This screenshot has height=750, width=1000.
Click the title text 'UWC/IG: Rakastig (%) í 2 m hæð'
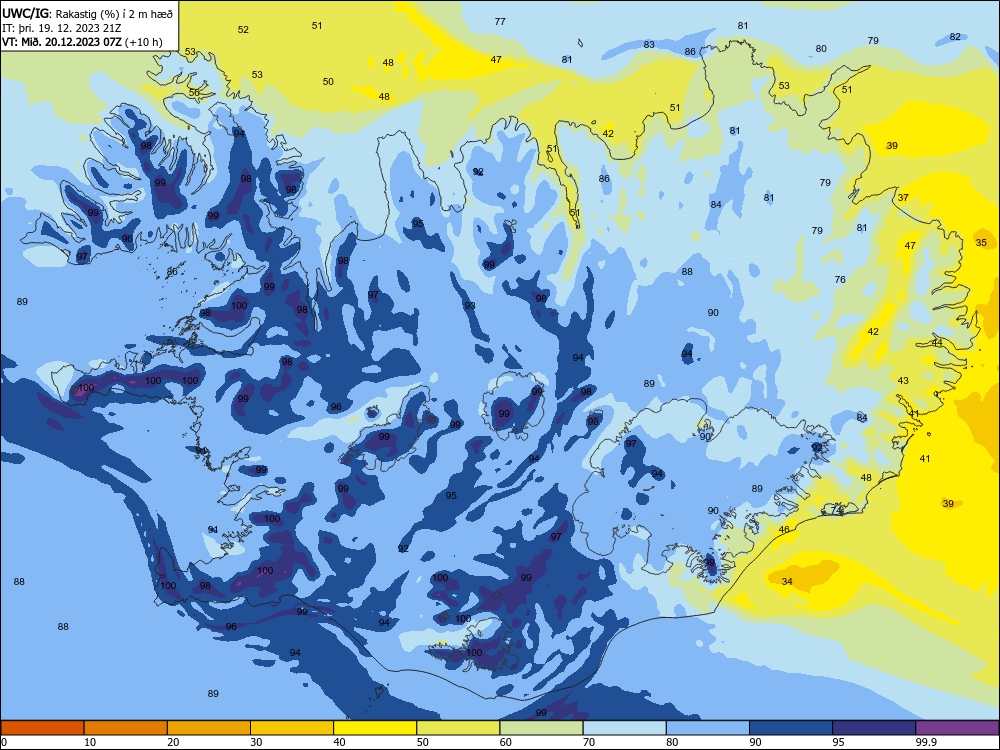87,13
